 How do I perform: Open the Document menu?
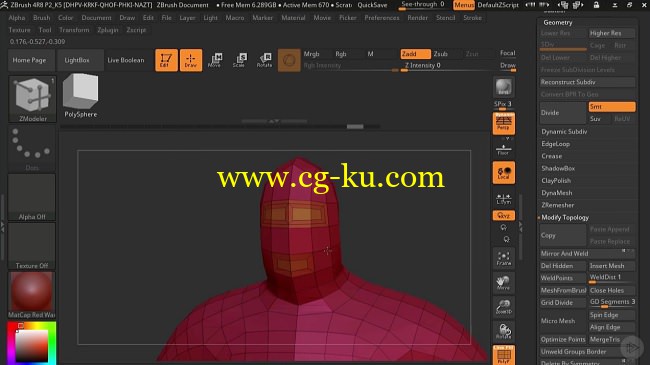pyautogui.click(x=96, y=18)
